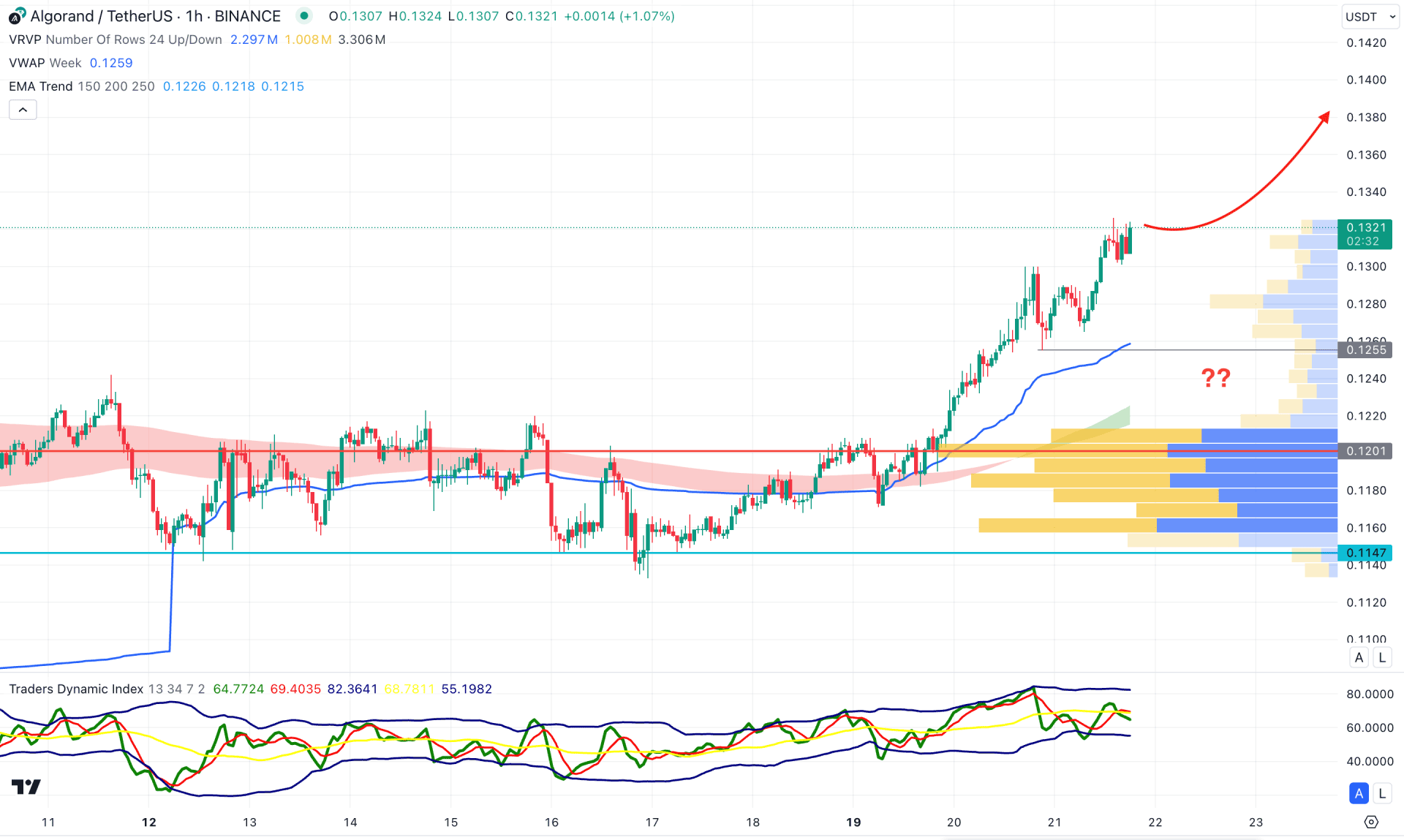
Task: Select the Algorand / TetherUS symbol title
Action: click(155, 16)
